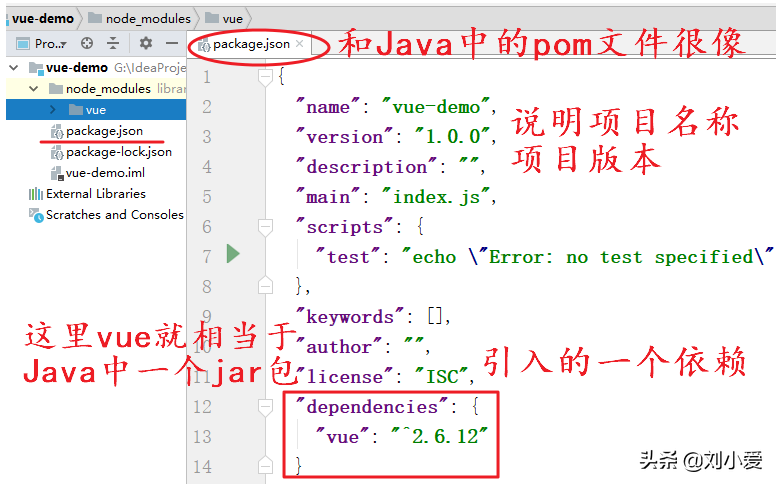Expand the vue folder in tree
This screenshot has height=484, width=776.
pyautogui.click(x=54, y=110)
